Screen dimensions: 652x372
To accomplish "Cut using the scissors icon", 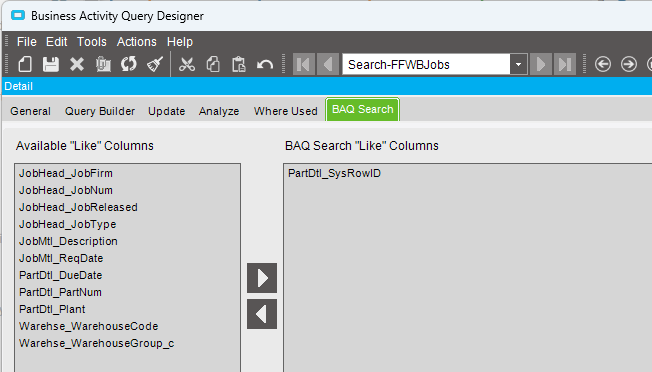I will tap(187, 64).
